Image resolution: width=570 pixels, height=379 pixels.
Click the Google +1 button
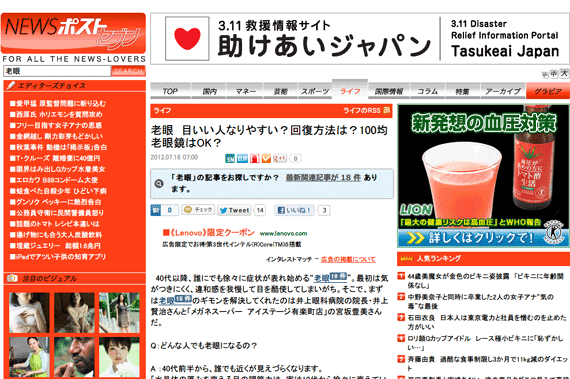pyautogui.click(x=280, y=158)
